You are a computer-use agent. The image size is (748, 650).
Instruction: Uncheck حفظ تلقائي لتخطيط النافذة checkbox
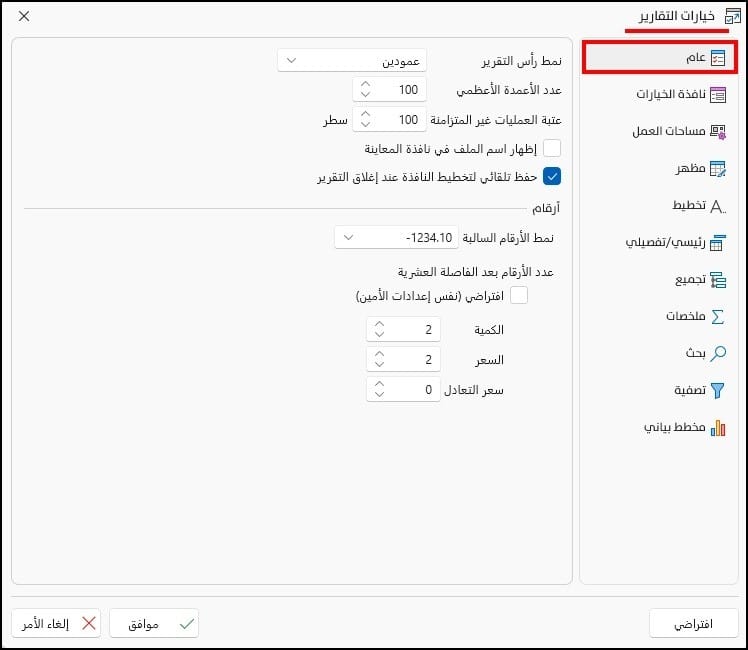[x=552, y=176]
